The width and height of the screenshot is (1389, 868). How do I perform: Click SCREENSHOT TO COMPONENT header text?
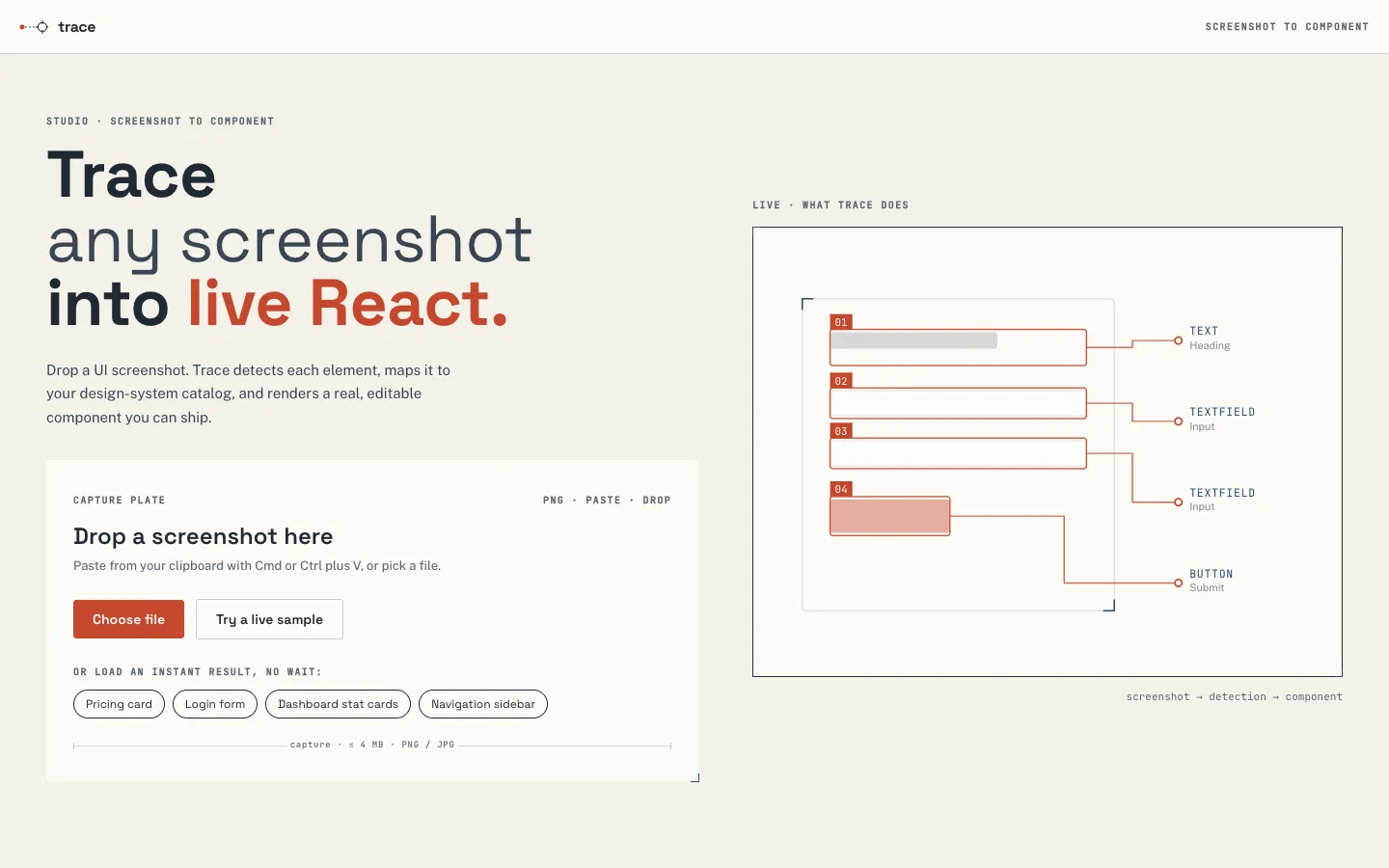[1287, 27]
